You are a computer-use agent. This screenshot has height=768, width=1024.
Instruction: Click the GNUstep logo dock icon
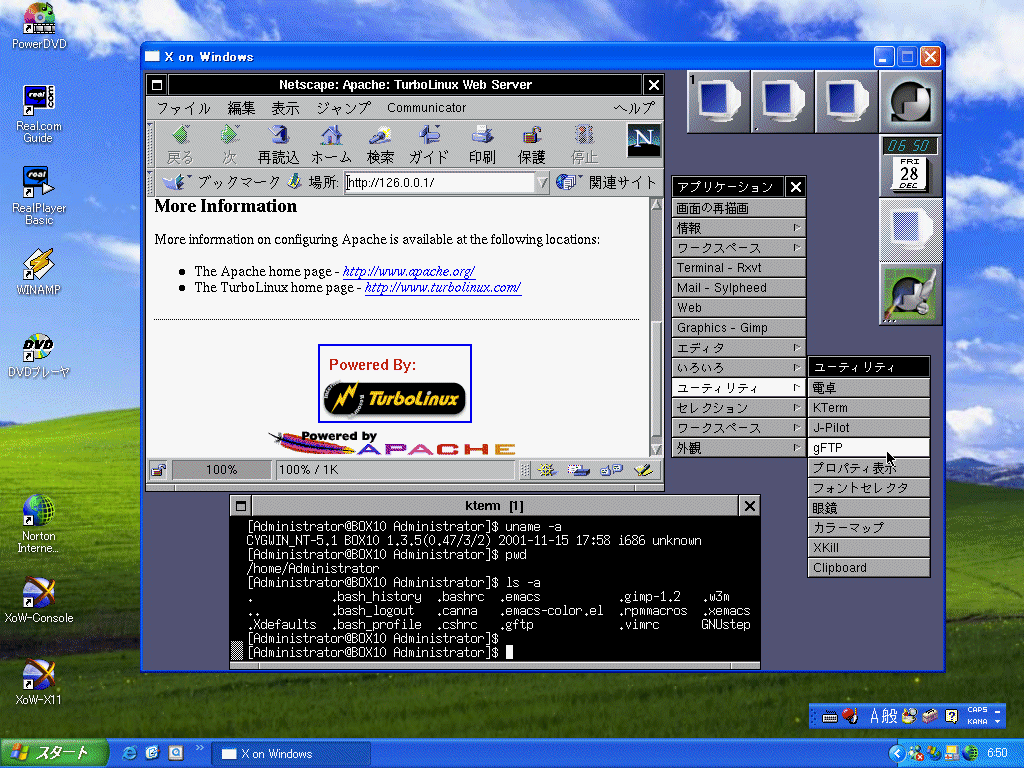click(x=910, y=102)
